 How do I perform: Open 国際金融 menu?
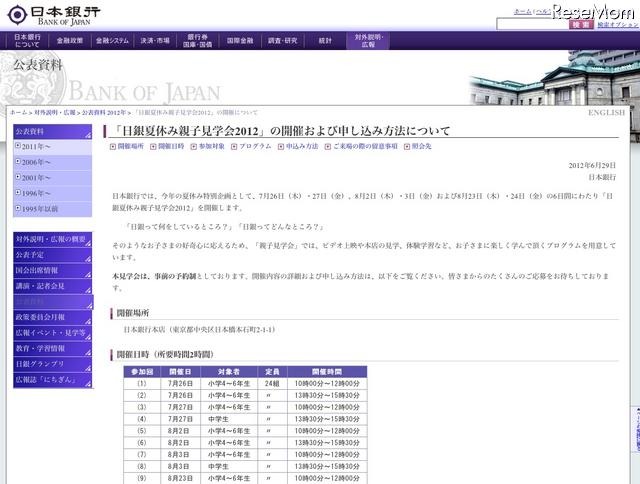(x=240, y=40)
